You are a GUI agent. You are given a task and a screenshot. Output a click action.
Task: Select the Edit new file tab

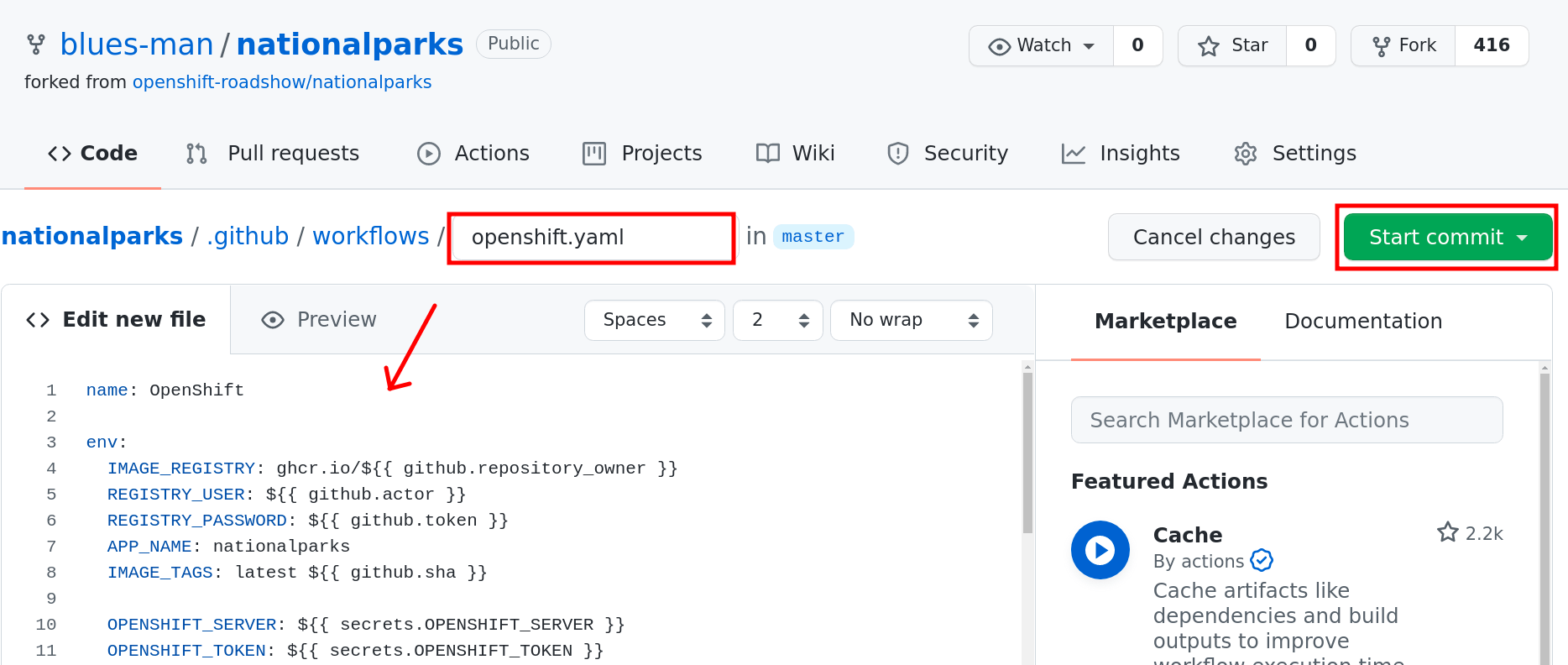[116, 320]
